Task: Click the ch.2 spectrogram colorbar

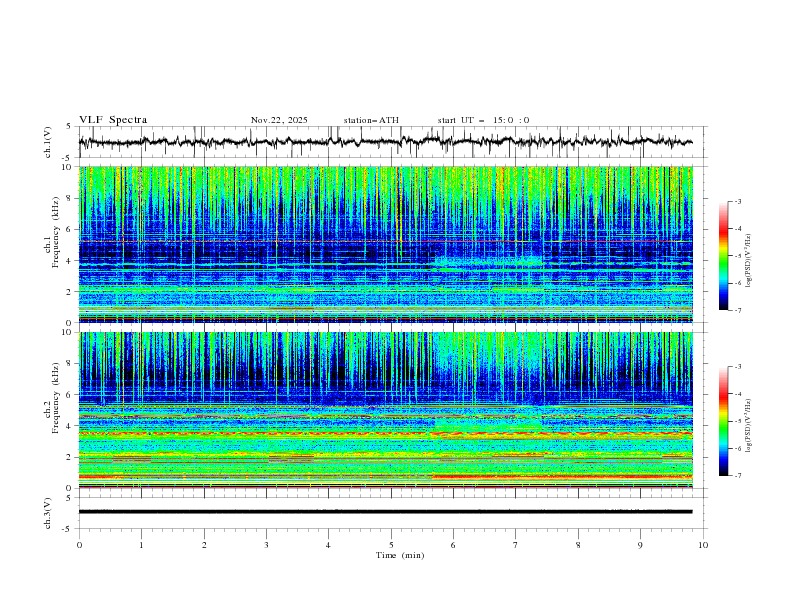Action: click(723, 421)
